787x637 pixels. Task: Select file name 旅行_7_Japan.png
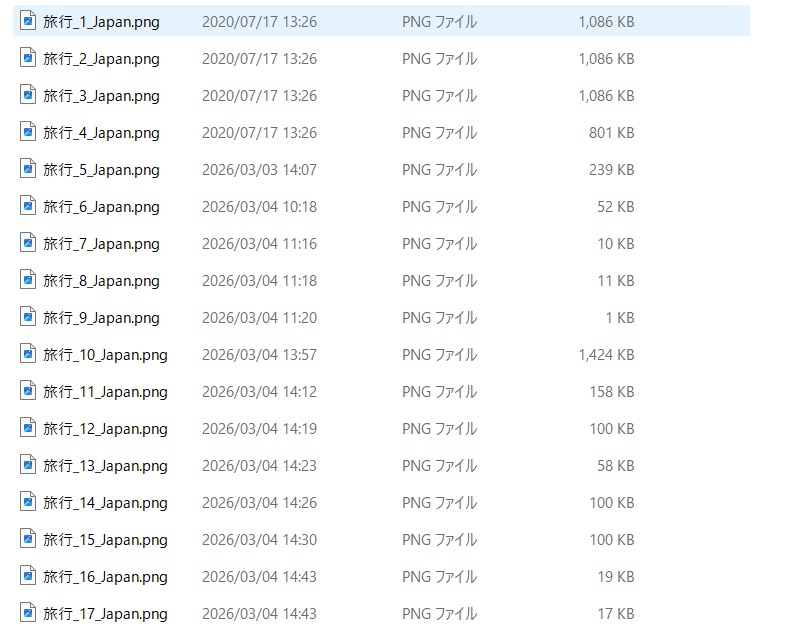[x=101, y=244]
